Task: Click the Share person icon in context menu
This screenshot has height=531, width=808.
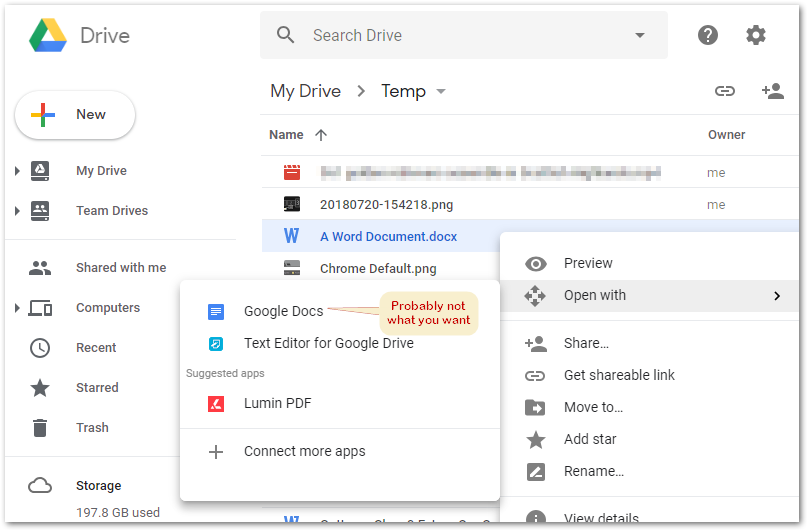Action: coord(535,343)
